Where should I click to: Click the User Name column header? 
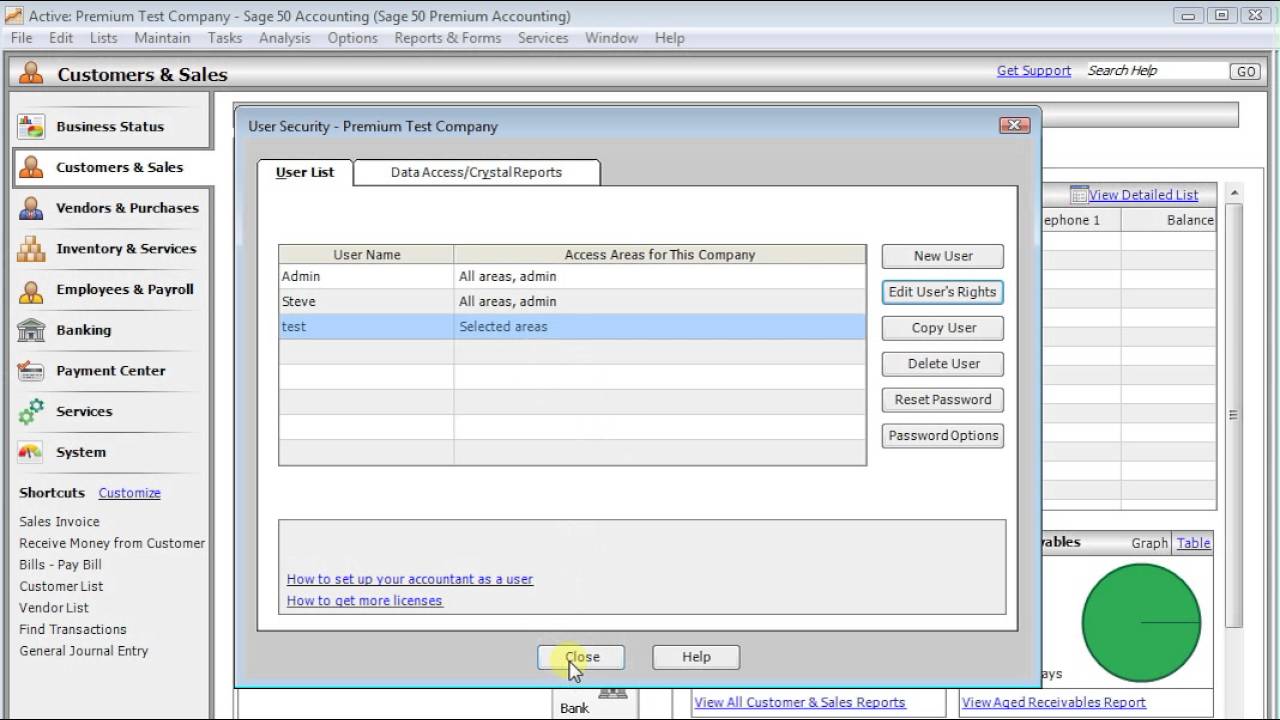tap(366, 255)
